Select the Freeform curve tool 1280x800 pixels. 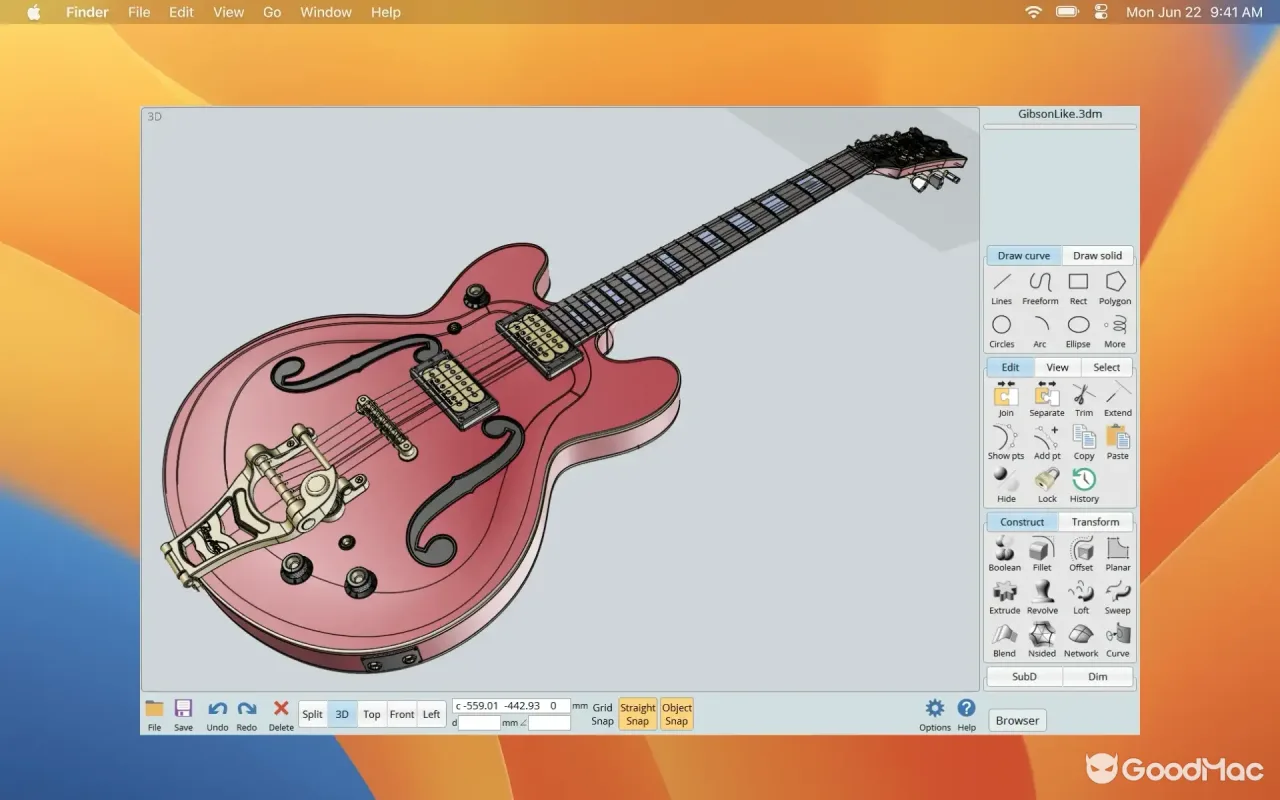[x=1040, y=288]
